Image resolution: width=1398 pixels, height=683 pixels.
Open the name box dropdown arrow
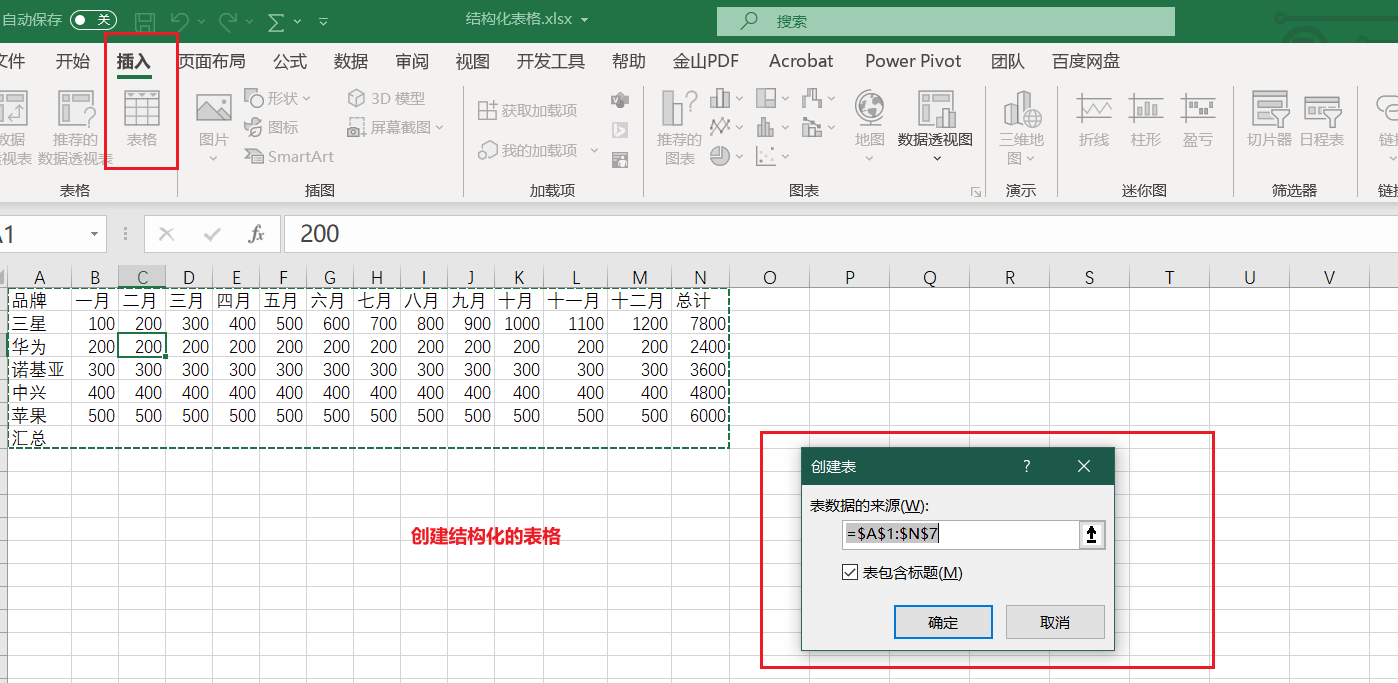click(x=95, y=234)
